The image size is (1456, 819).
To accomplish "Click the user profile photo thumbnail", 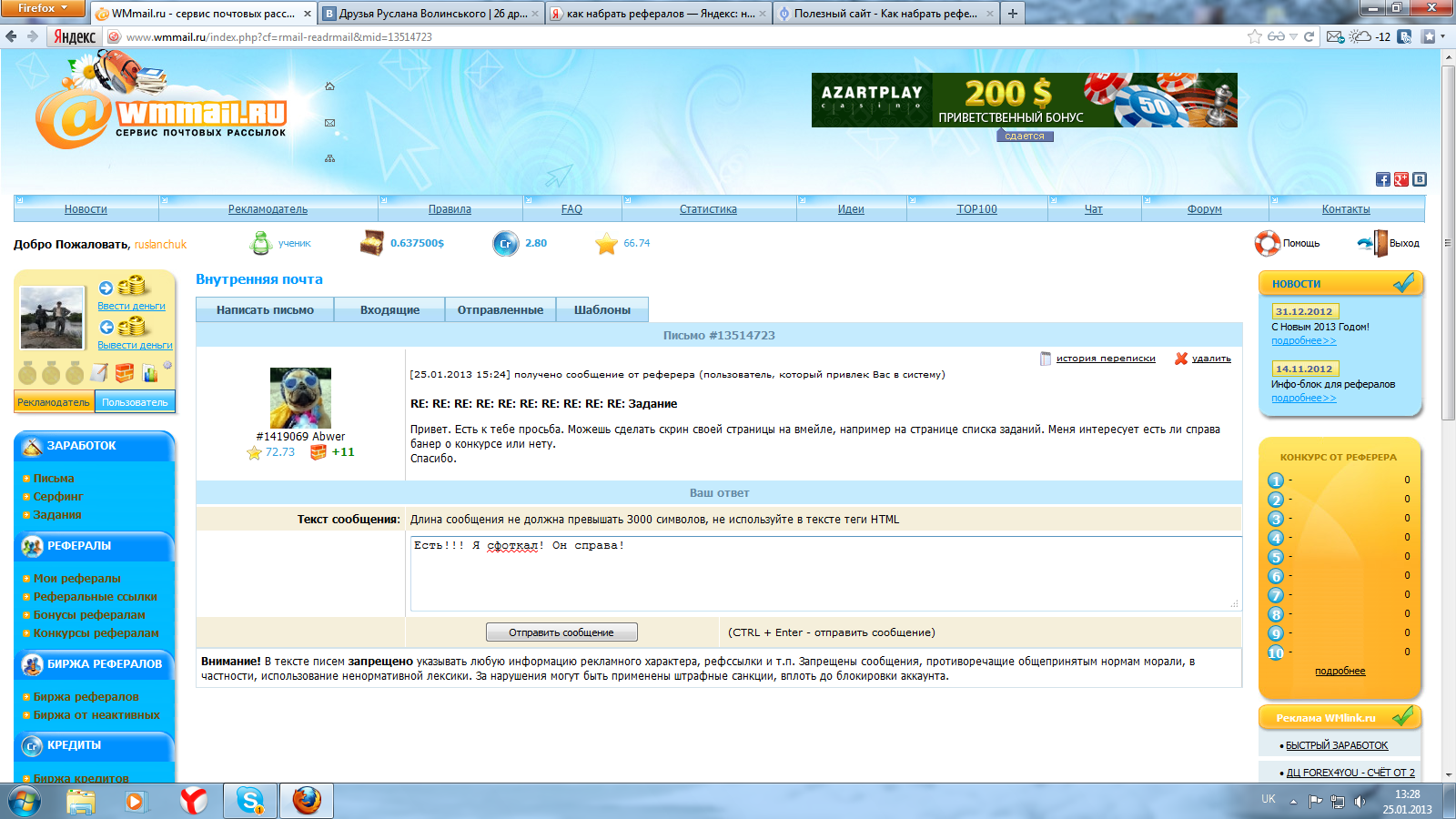I will tap(52, 318).
